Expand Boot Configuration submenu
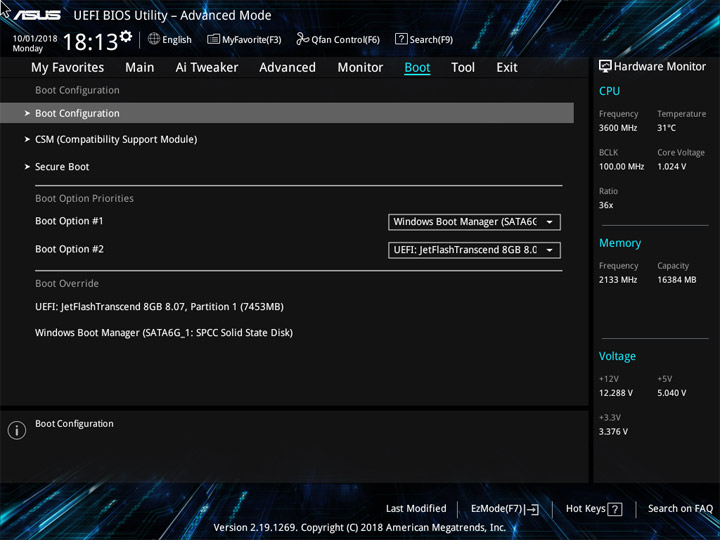 coord(287,113)
